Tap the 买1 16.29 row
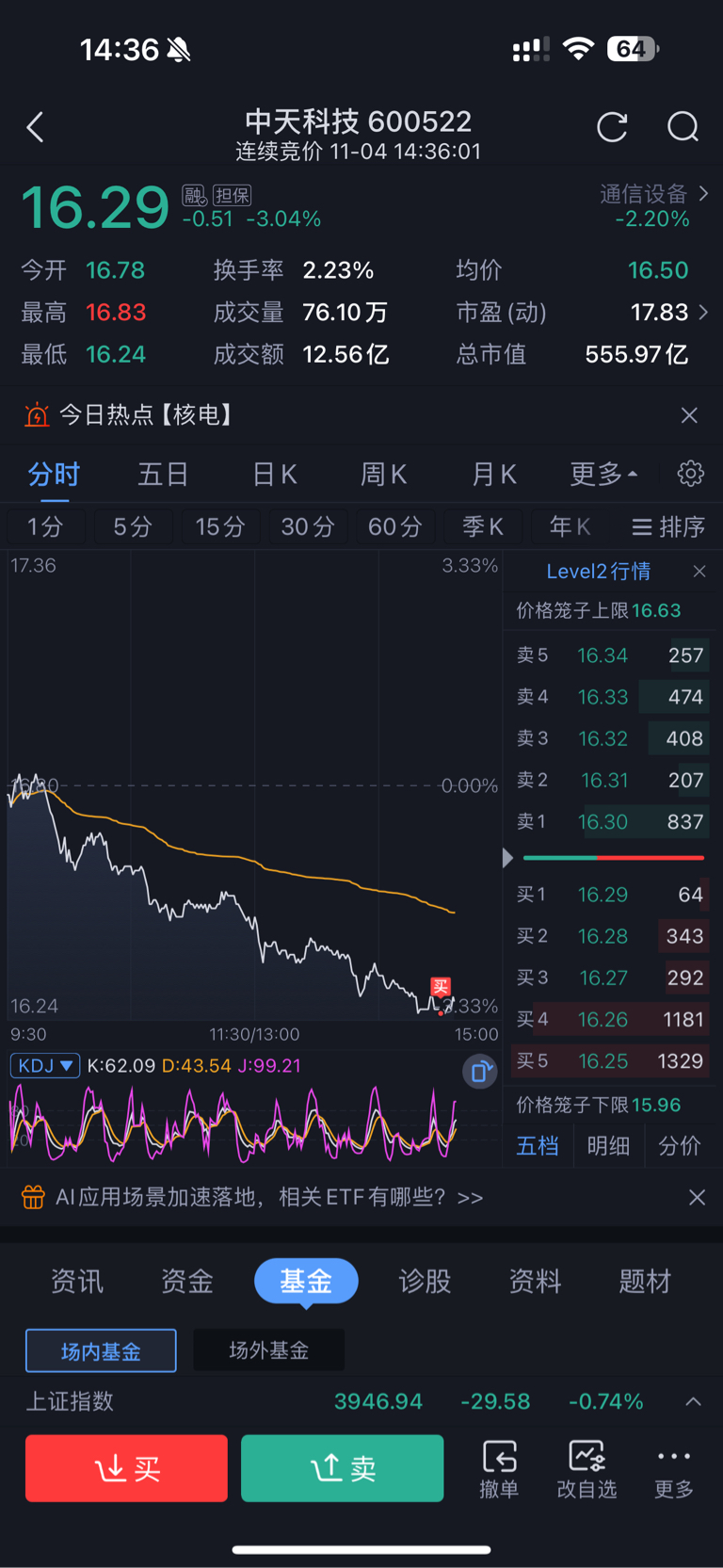723x1568 pixels. (x=610, y=894)
